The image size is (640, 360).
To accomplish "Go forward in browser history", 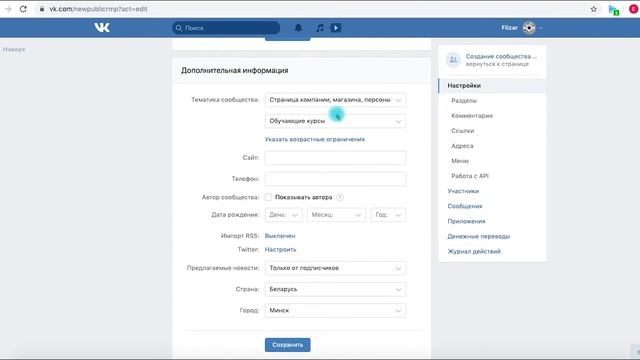I will 8,9.
